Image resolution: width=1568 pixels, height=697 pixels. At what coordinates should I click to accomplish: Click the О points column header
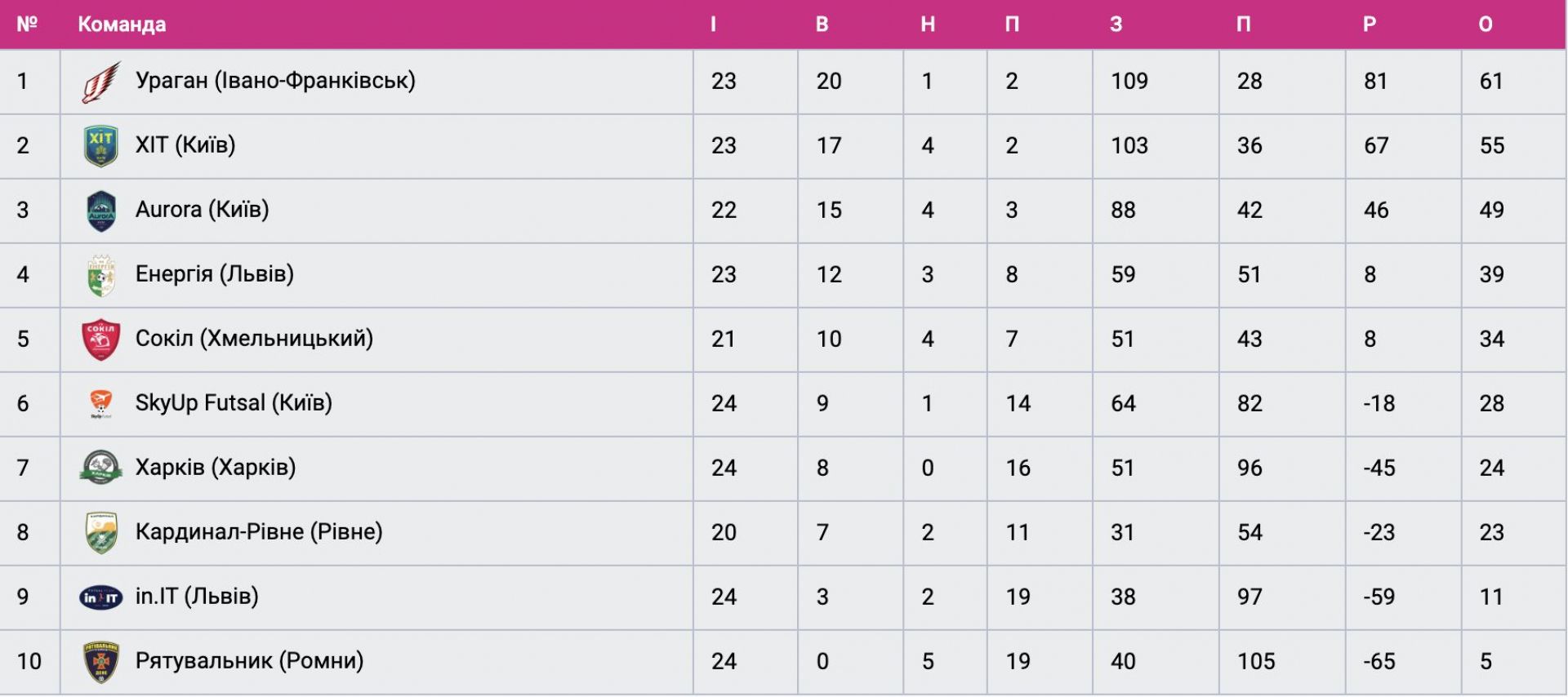pyautogui.click(x=1486, y=24)
